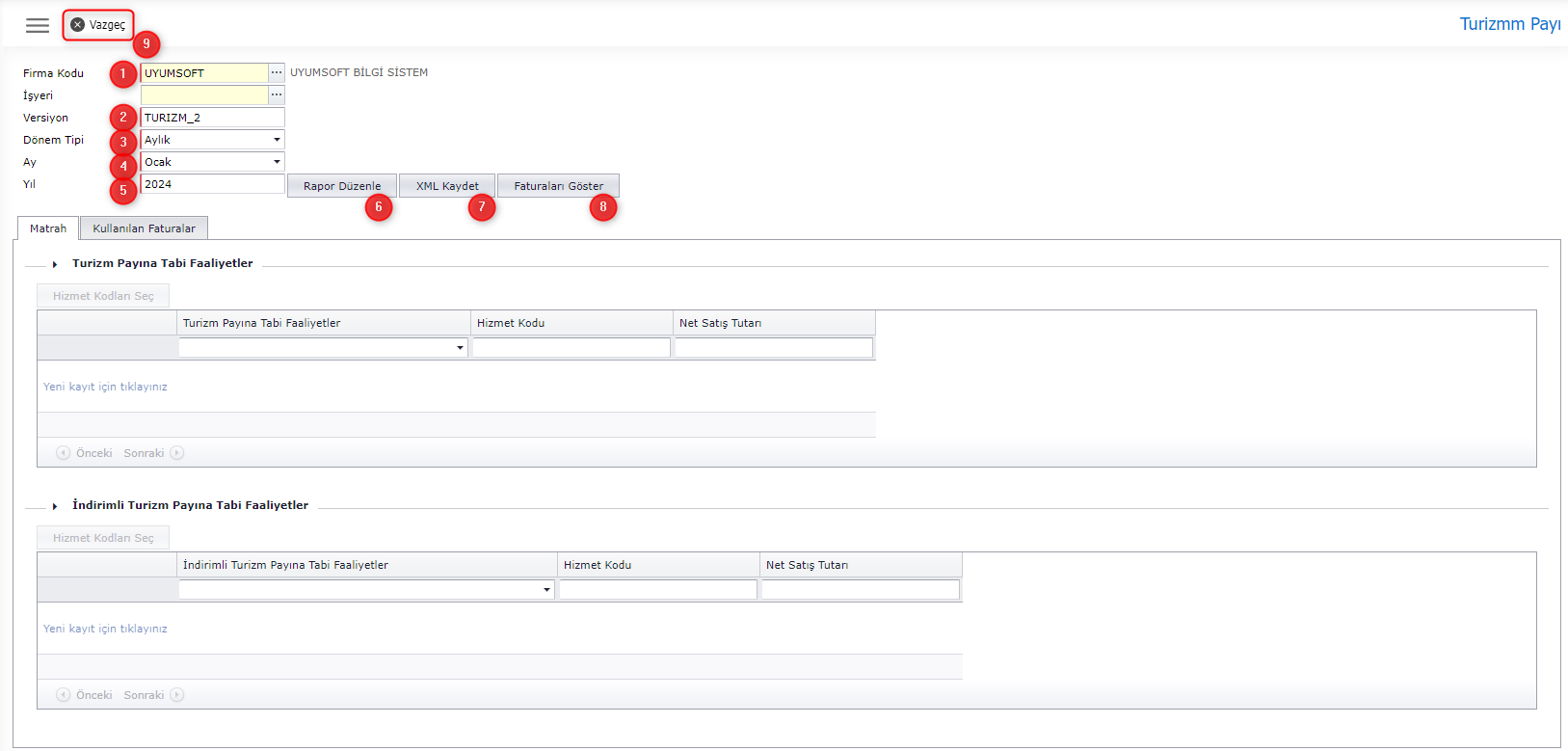Click the Yıl input field

pos(212,184)
